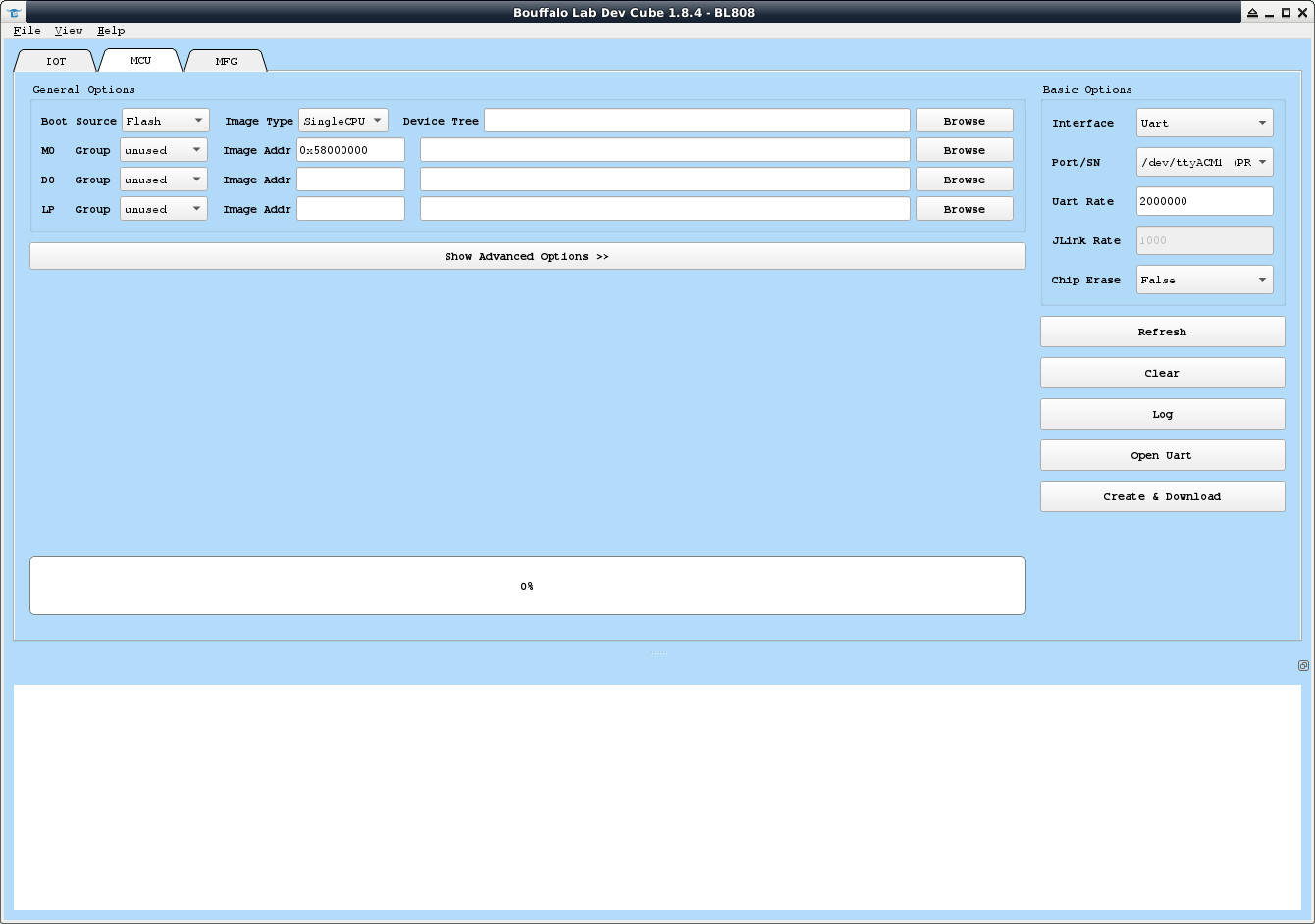Open the LP Group dropdown

tap(164, 209)
